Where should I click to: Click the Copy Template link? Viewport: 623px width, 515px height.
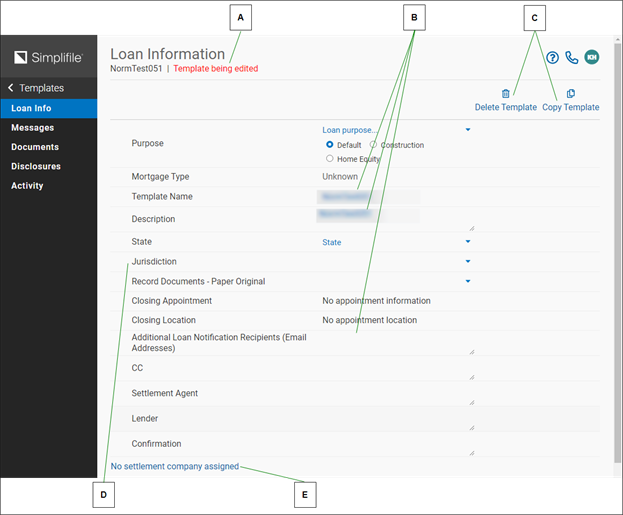click(571, 107)
